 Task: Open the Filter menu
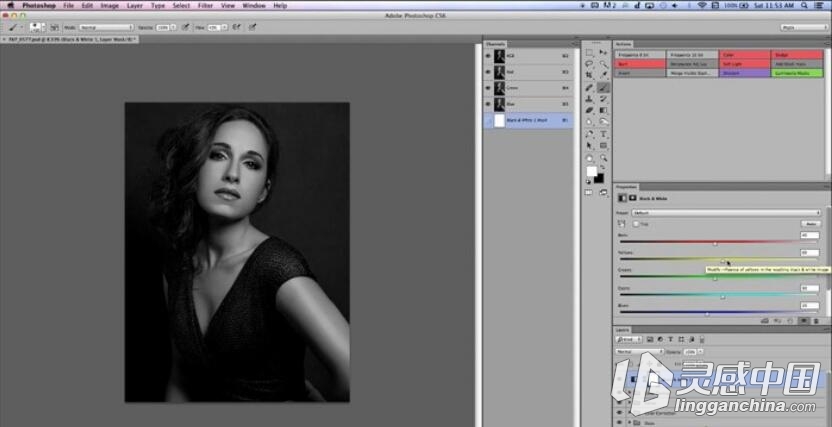pos(205,5)
